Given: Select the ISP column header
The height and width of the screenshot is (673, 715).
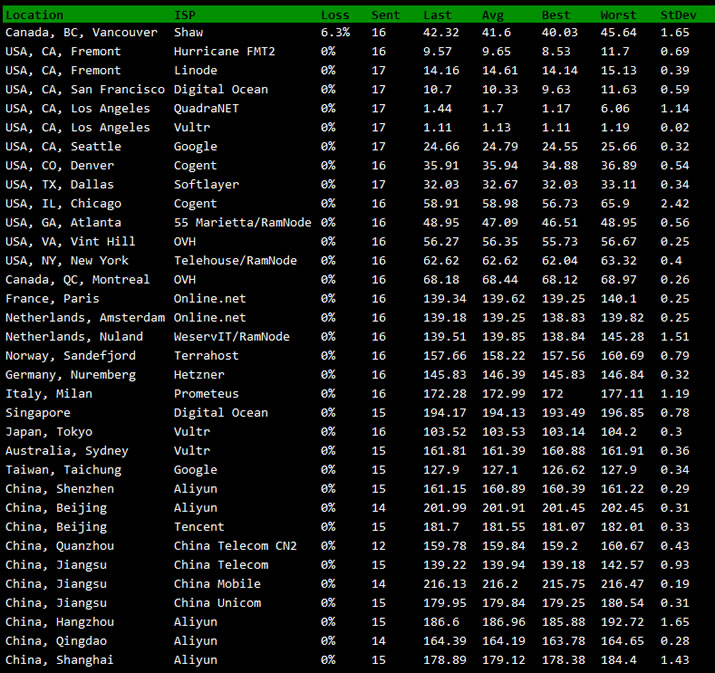Looking at the screenshot, I should point(185,15).
